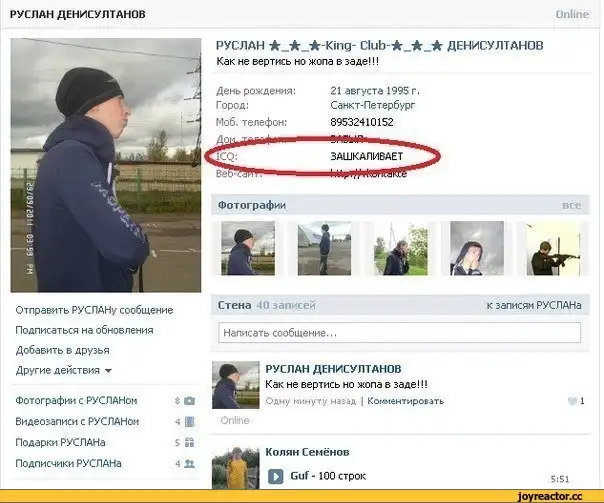
Task: Open the last photo thumbnail with rifle
Action: 553,249
